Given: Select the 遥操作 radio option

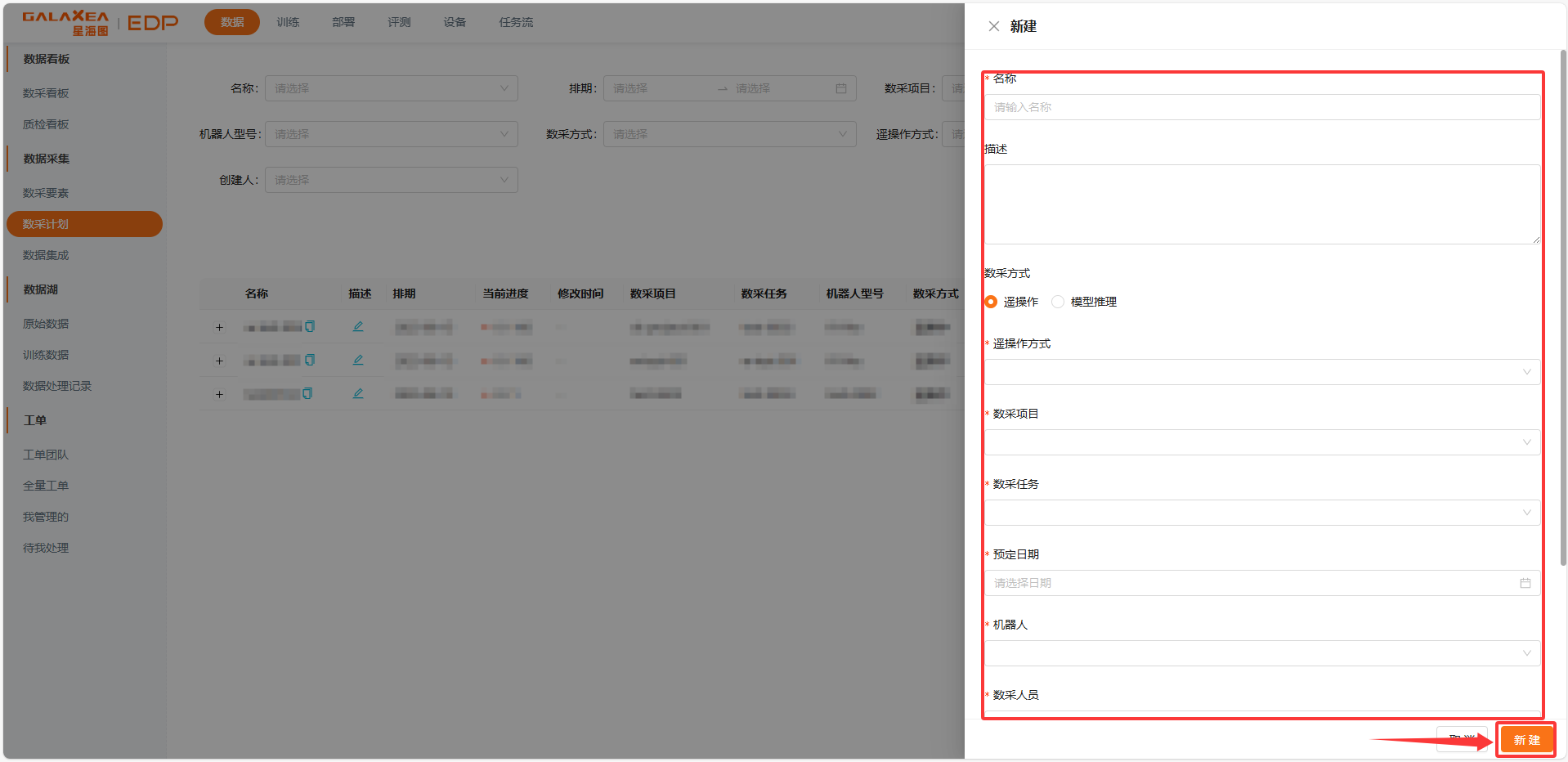Looking at the screenshot, I should [991, 302].
